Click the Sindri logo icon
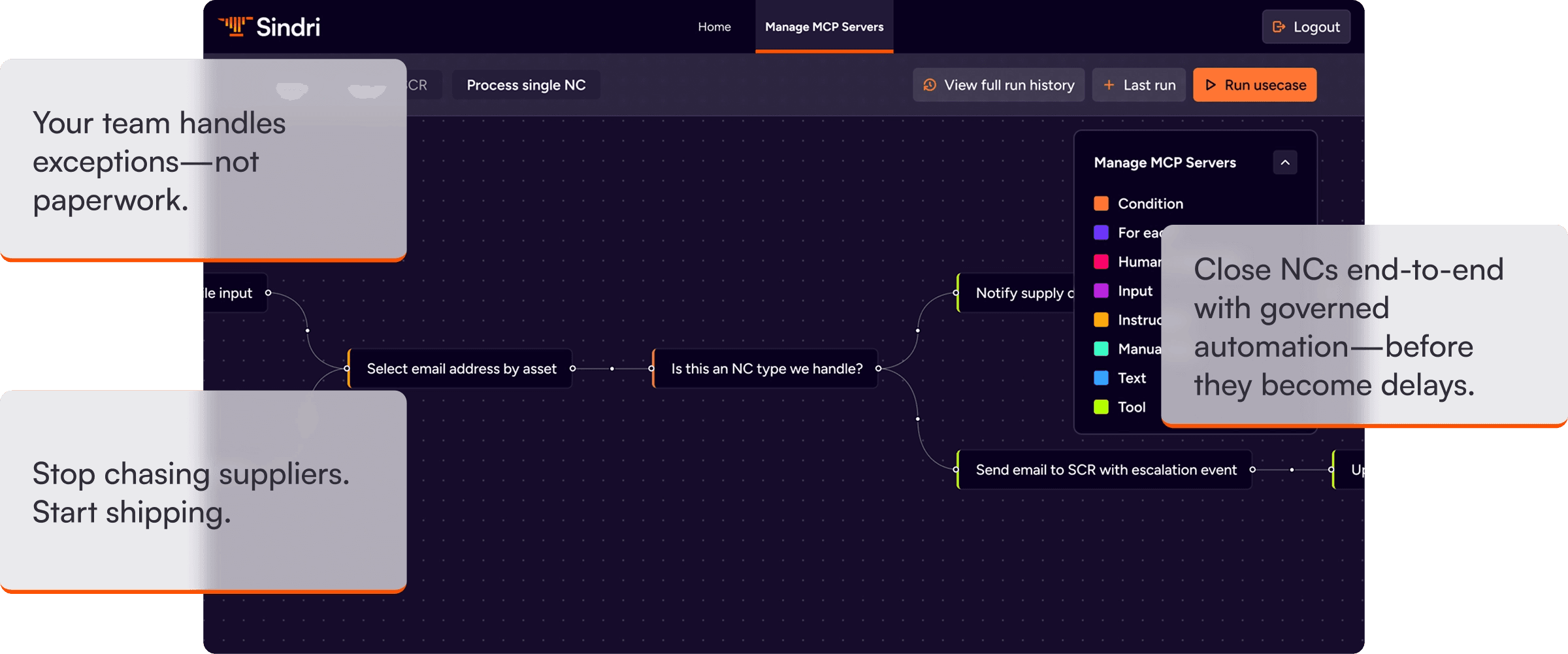Screen dimensions: 1568x654 tap(235, 27)
